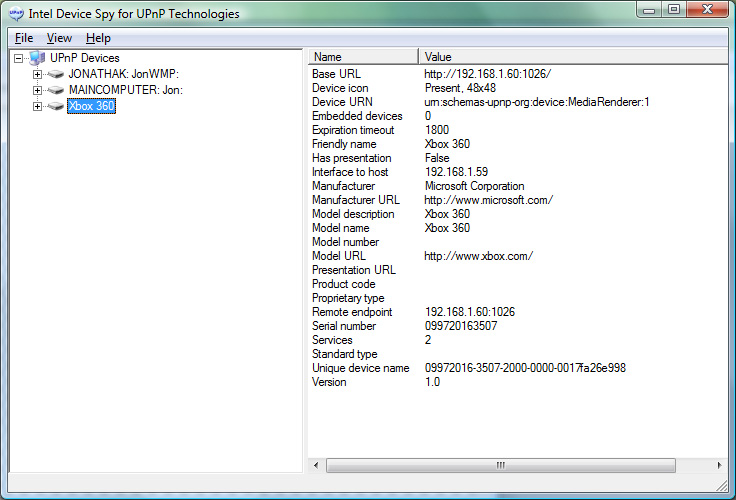The width and height of the screenshot is (736, 500).
Task: Click the value 192.168.1.60:1026
Action: [x=470, y=312]
